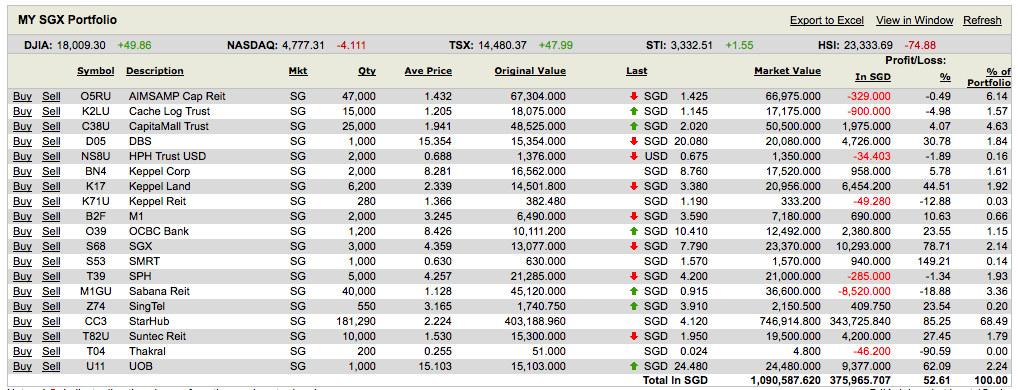Click the red down arrow in SPH row
The width and height of the screenshot is (1018, 390).
click(634, 276)
